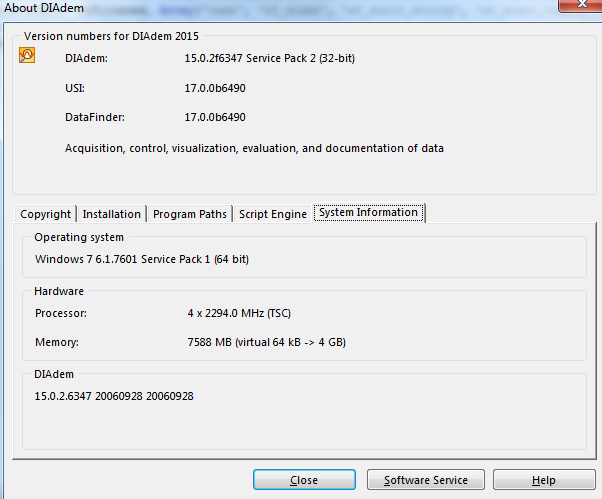
Task: Open Software Service
Action: (426, 480)
